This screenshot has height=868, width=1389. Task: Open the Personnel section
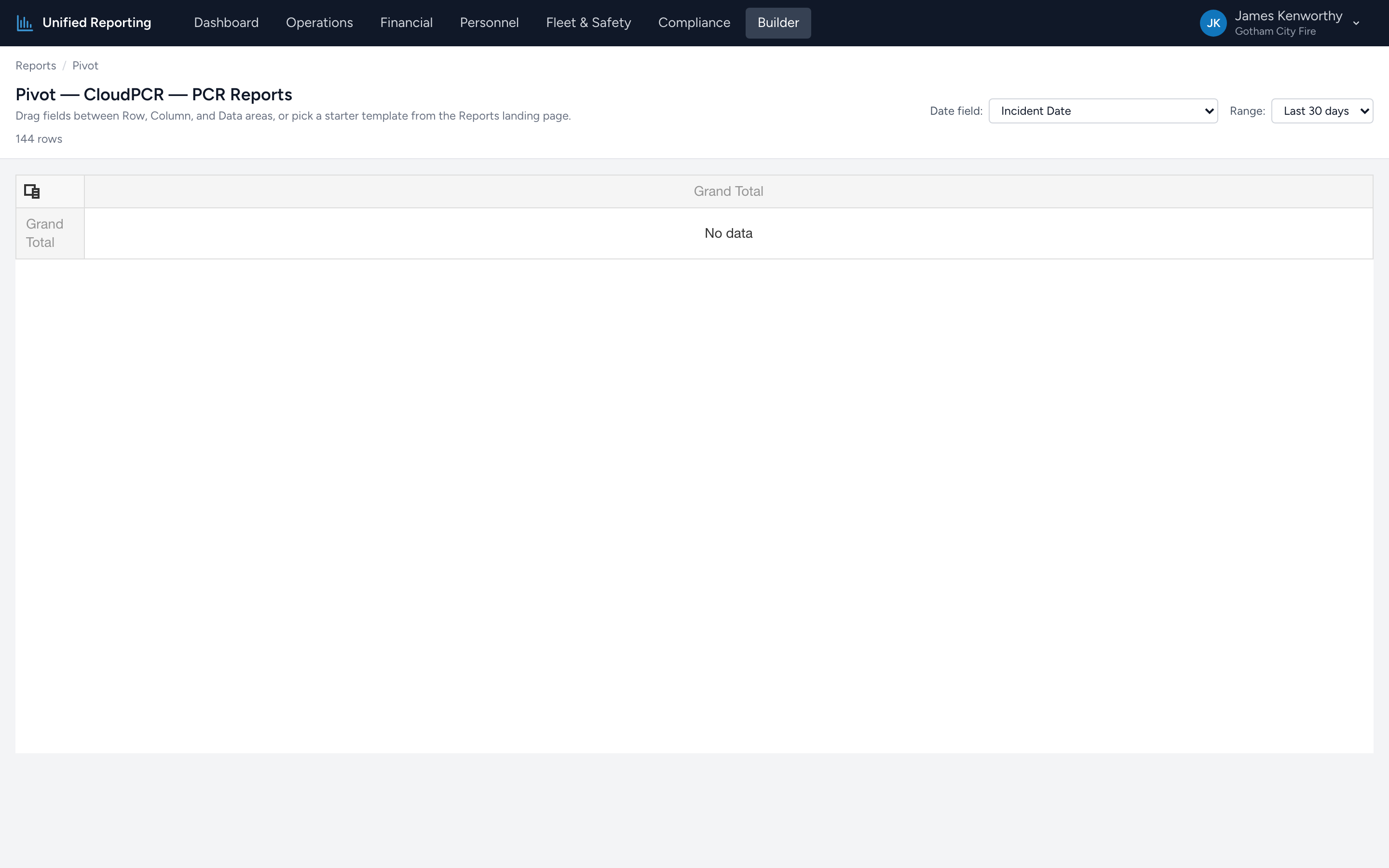pyautogui.click(x=489, y=23)
